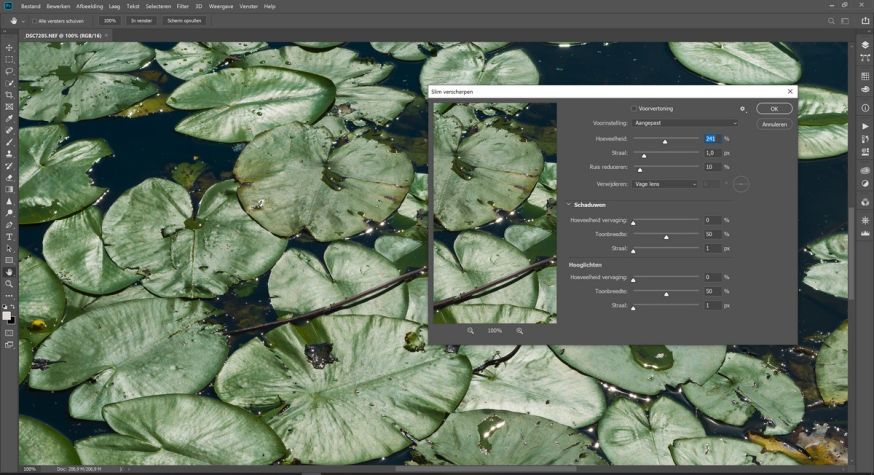Select the Crop tool in the toolbar
The width and height of the screenshot is (874, 475).
pyautogui.click(x=9, y=94)
